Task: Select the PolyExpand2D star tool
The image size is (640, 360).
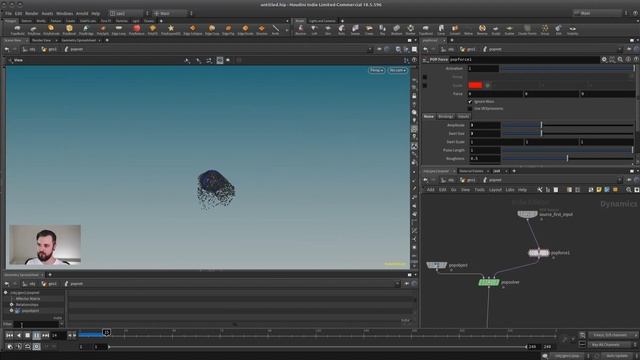Action: coord(171,29)
